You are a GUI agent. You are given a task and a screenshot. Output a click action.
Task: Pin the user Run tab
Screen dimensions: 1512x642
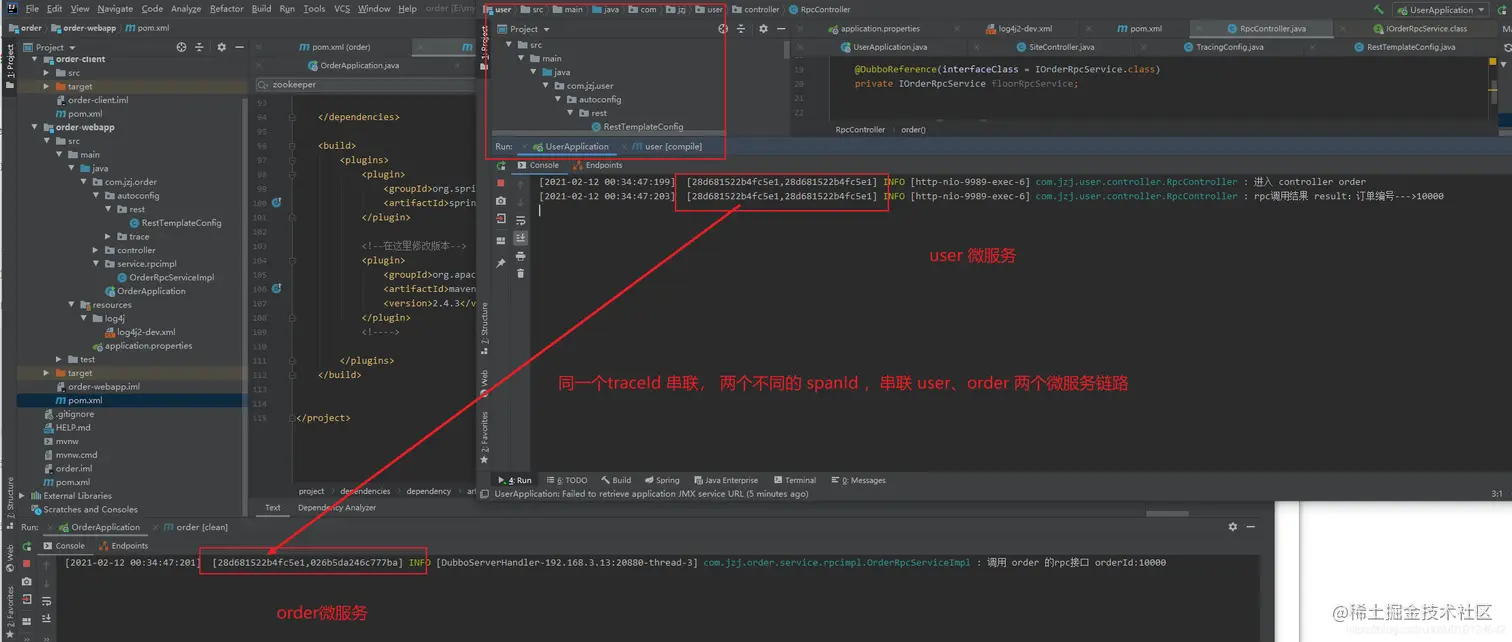point(501,263)
